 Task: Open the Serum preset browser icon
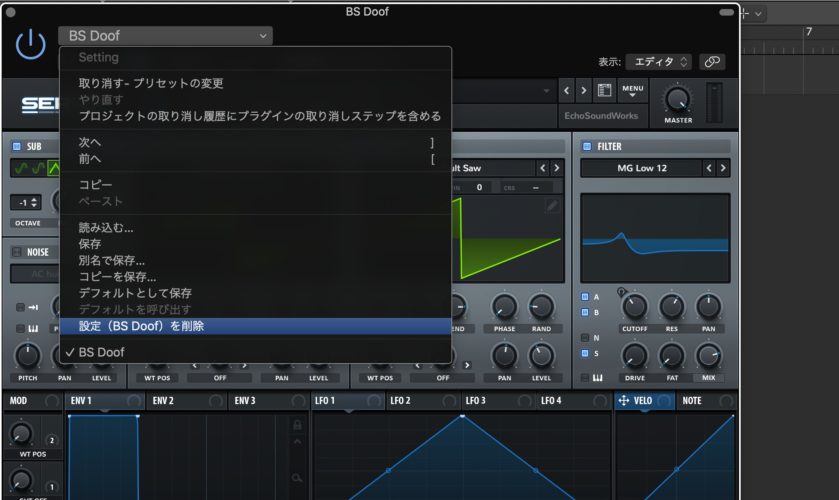(x=604, y=91)
